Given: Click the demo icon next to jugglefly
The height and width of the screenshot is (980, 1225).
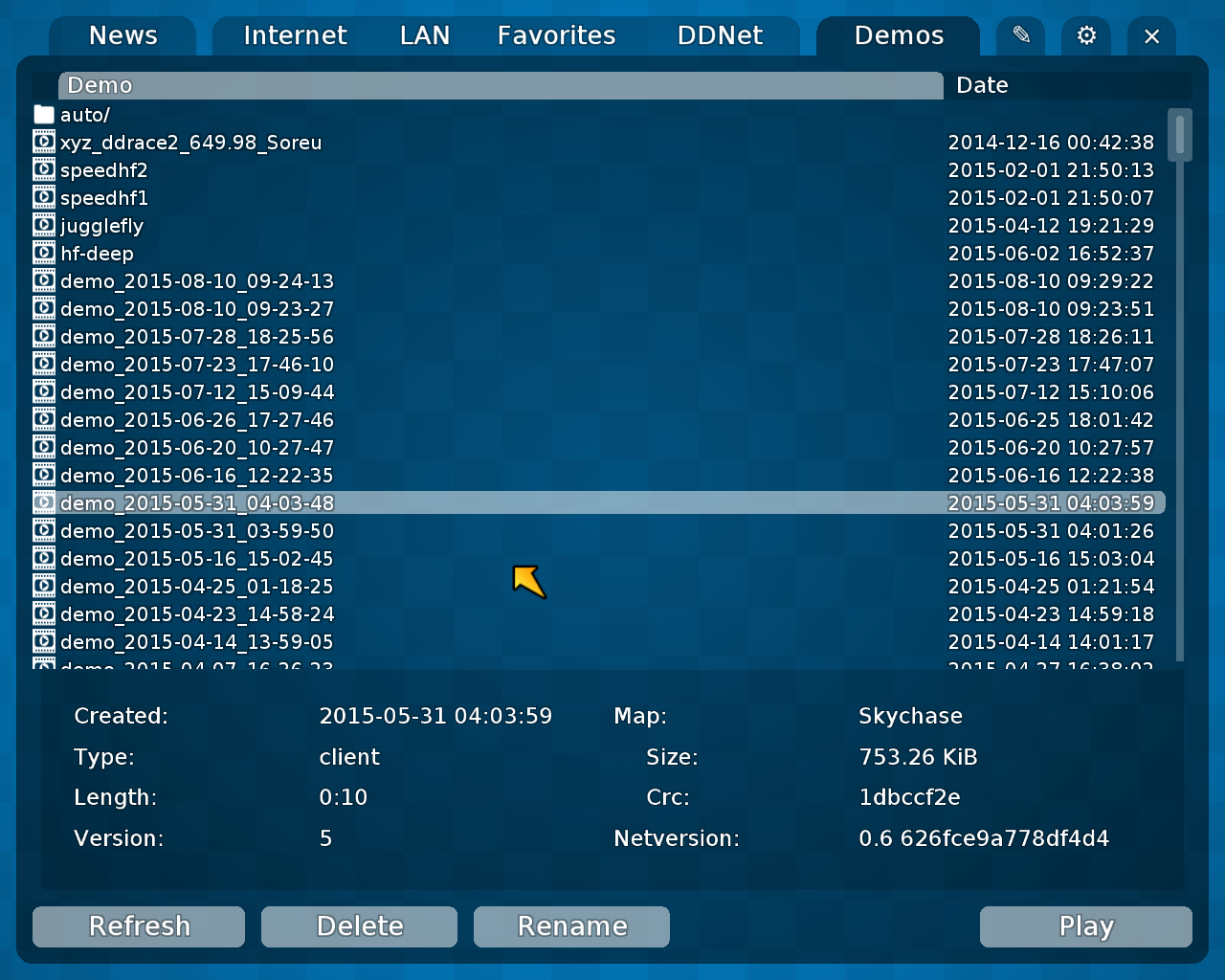Looking at the screenshot, I should pyautogui.click(x=44, y=224).
